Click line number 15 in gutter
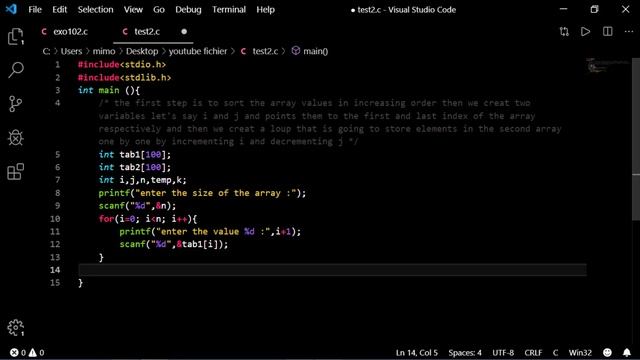The width and height of the screenshot is (640, 360). pos(55,283)
